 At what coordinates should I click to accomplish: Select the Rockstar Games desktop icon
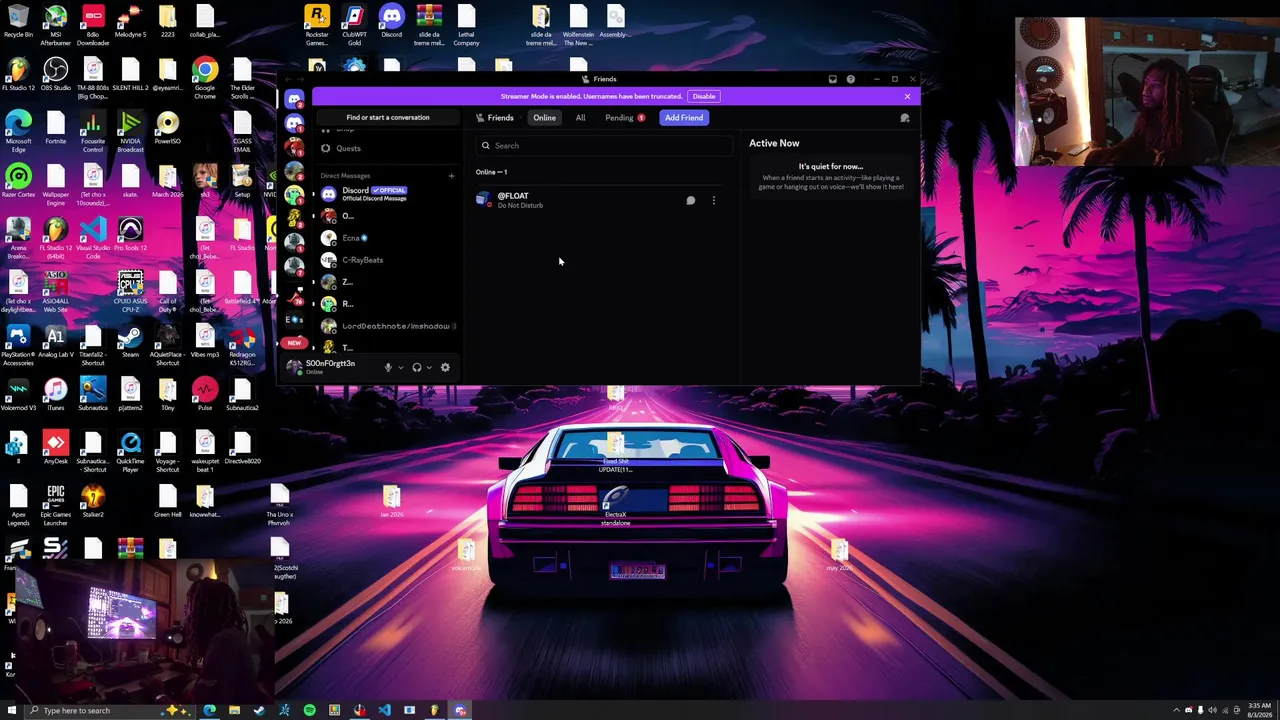pos(317,25)
